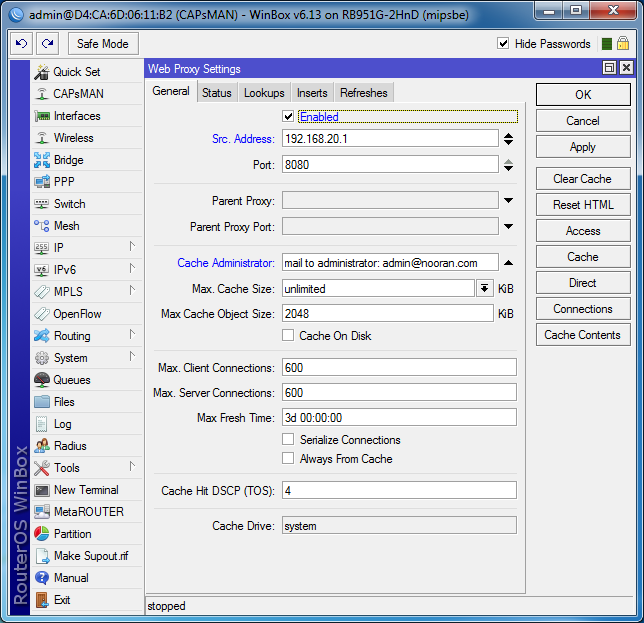Expand the Parent Proxy field arrow

[508, 200]
